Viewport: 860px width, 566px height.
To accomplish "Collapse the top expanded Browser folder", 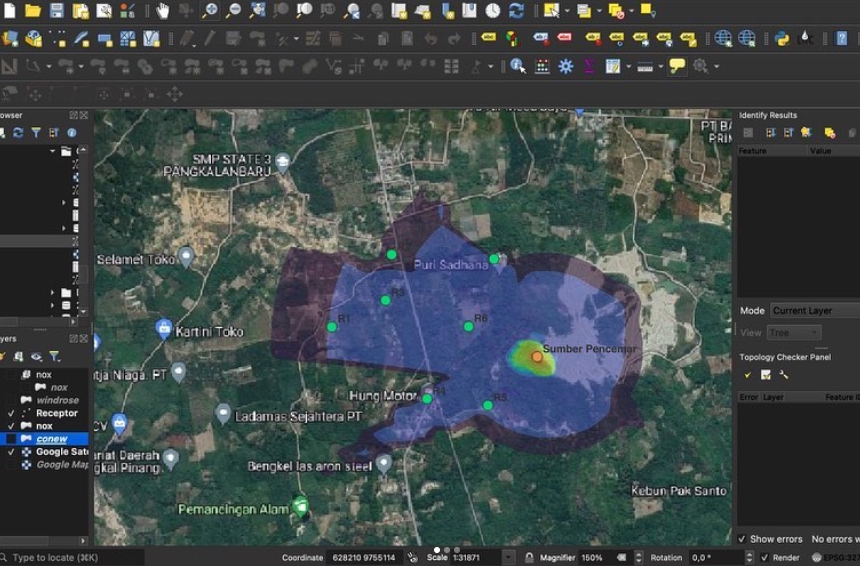I will click(x=53, y=150).
